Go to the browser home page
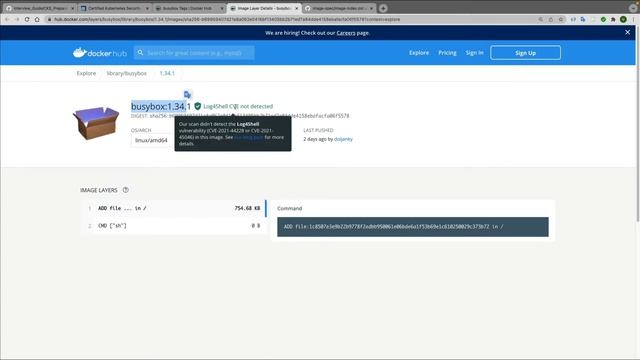This screenshot has height=360, width=640. click(x=37, y=19)
